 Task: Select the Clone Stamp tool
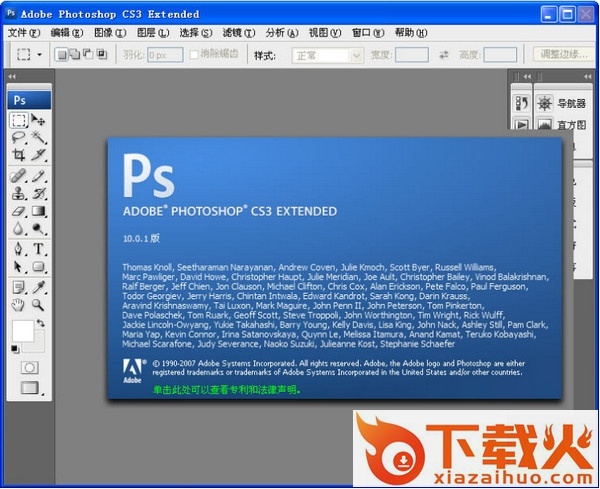point(18,193)
